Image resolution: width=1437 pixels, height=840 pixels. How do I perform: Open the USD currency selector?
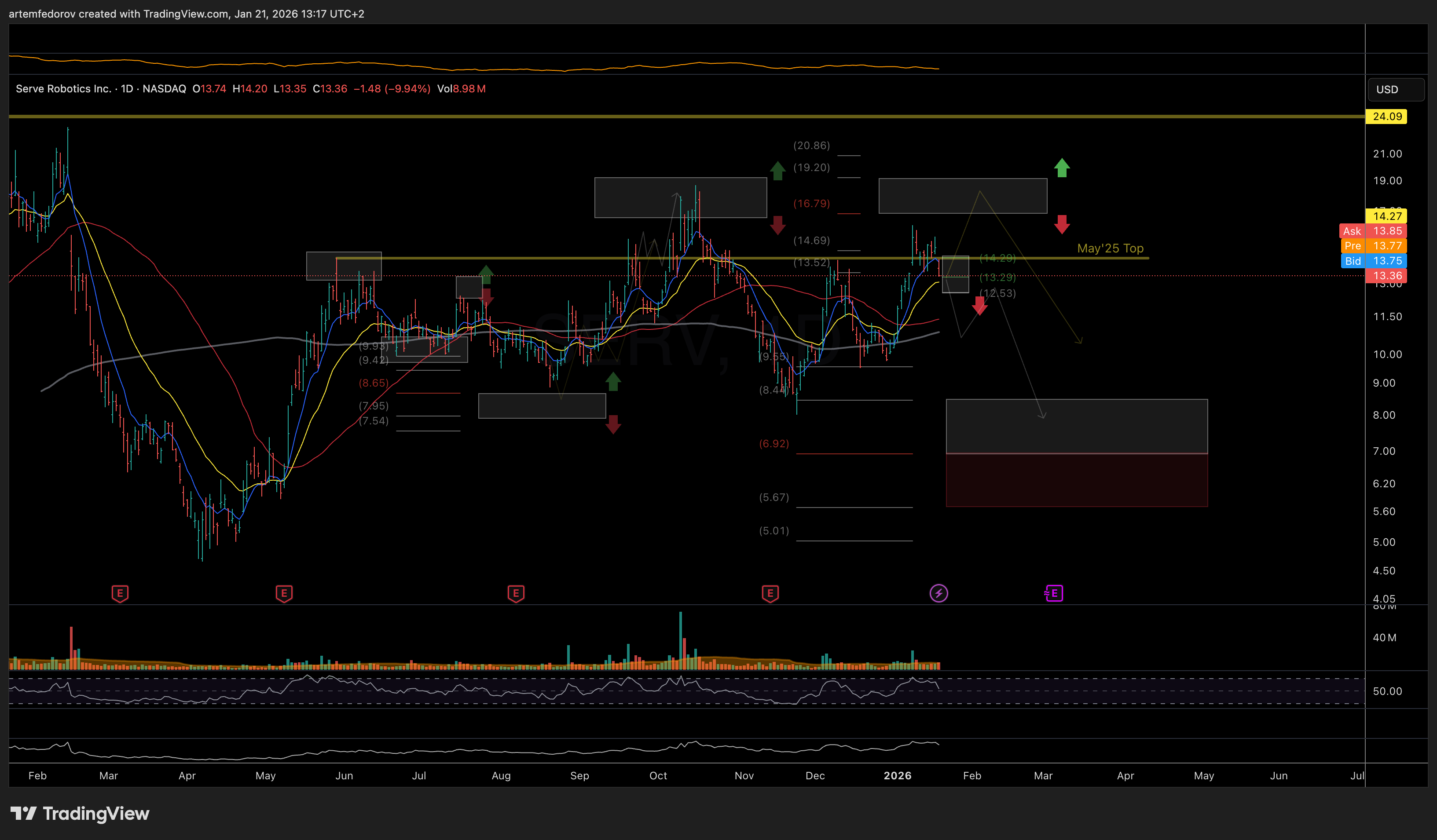(1396, 89)
